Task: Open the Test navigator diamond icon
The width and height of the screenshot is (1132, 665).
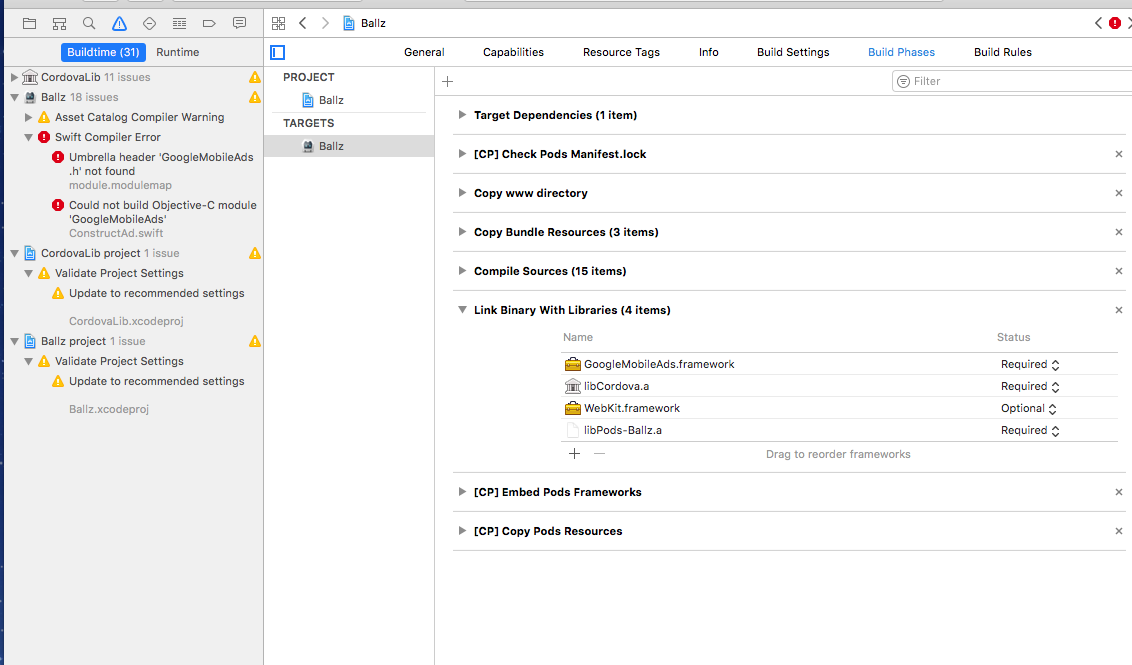Action: coord(150,23)
